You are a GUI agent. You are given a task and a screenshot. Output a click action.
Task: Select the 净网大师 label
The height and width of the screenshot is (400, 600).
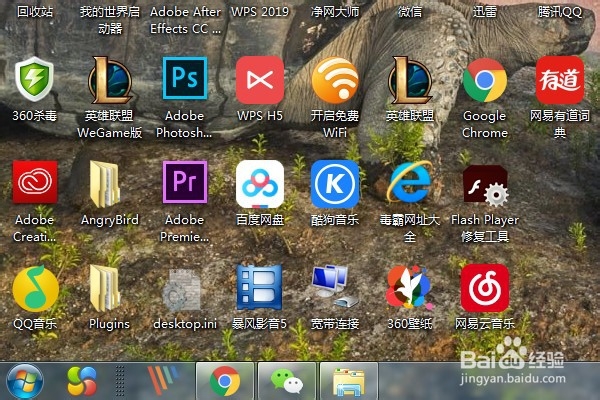tap(335, 11)
